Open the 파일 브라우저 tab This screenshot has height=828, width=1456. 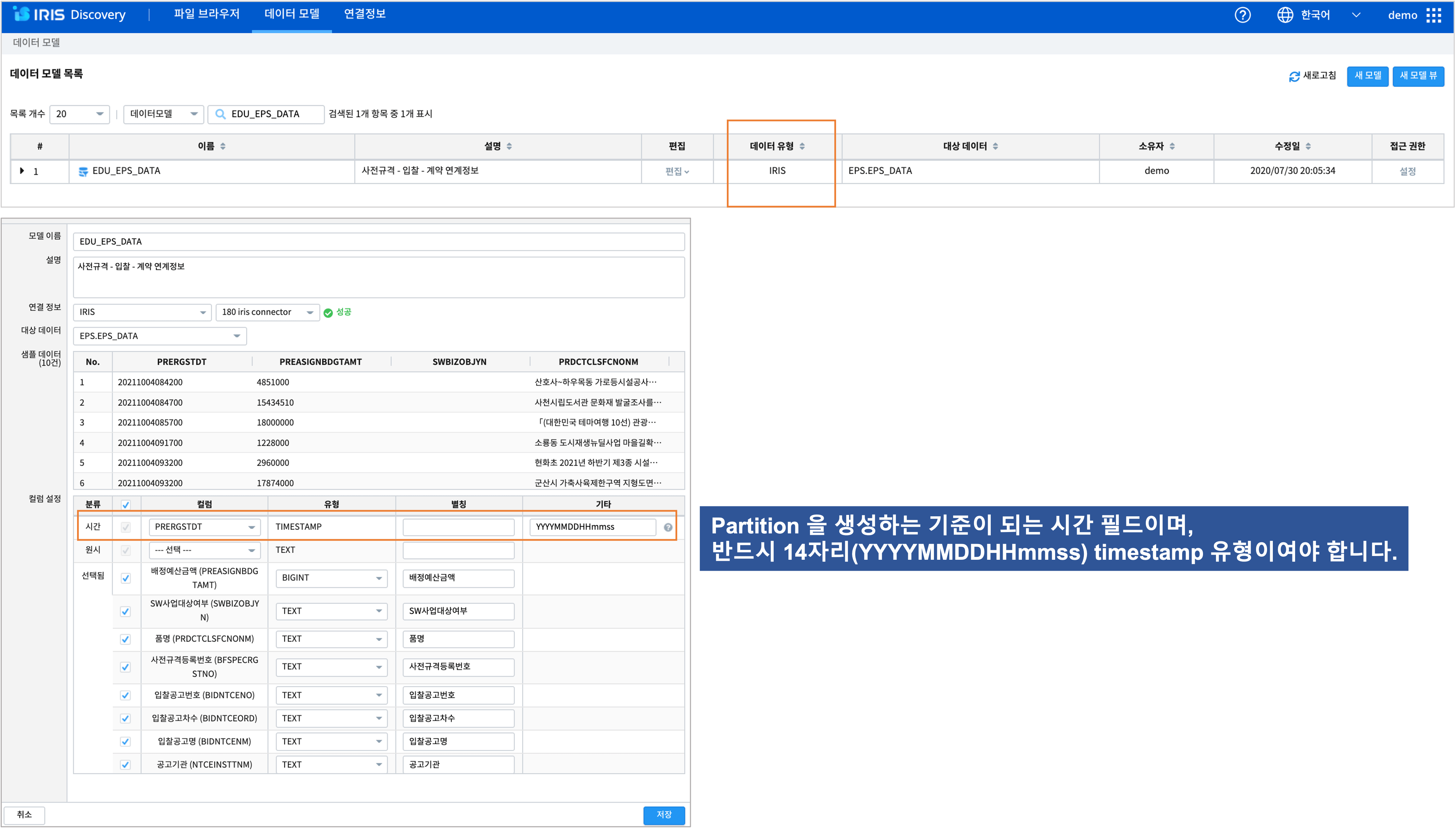(x=206, y=14)
